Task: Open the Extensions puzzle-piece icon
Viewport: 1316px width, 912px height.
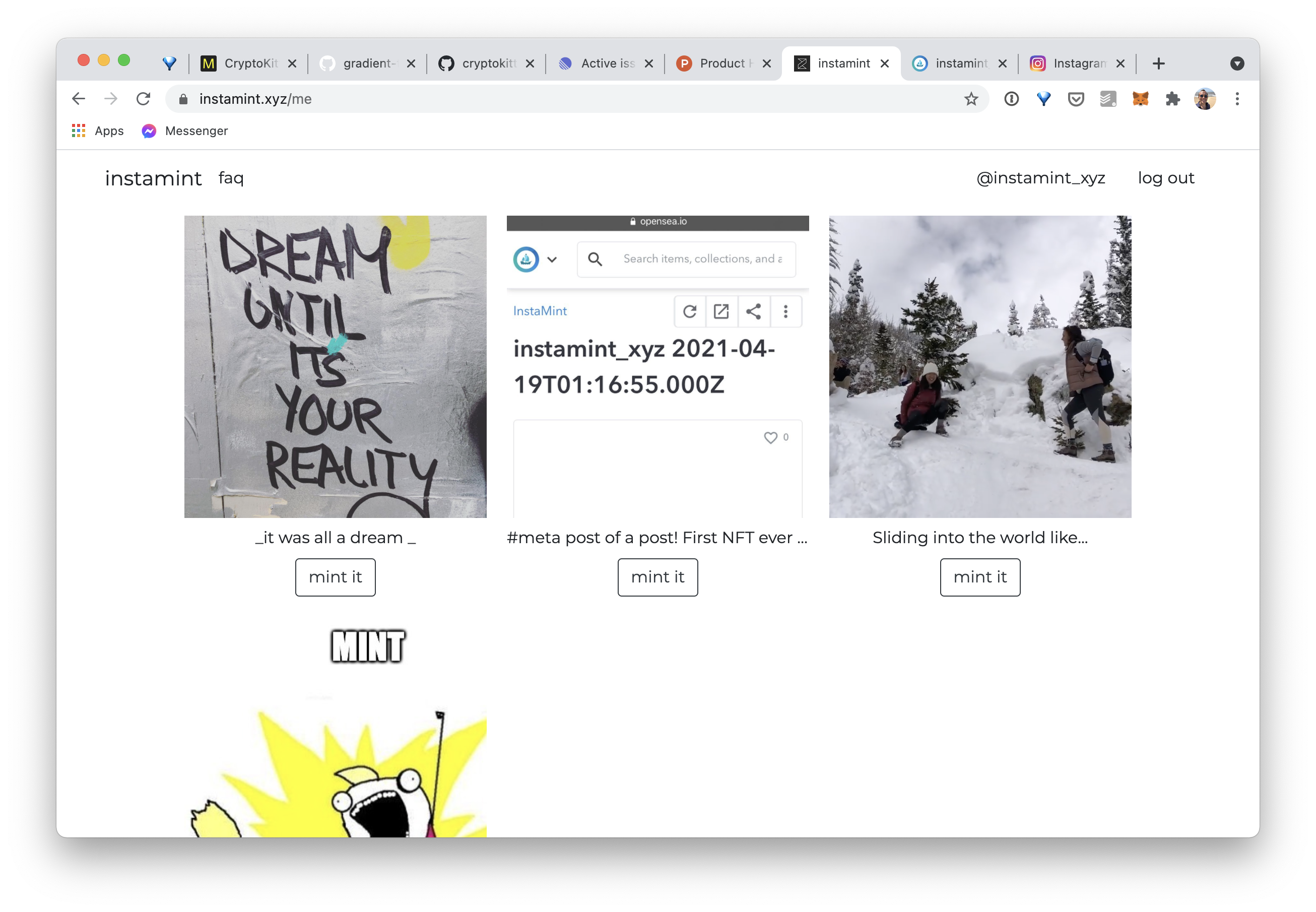Action: click(1172, 99)
